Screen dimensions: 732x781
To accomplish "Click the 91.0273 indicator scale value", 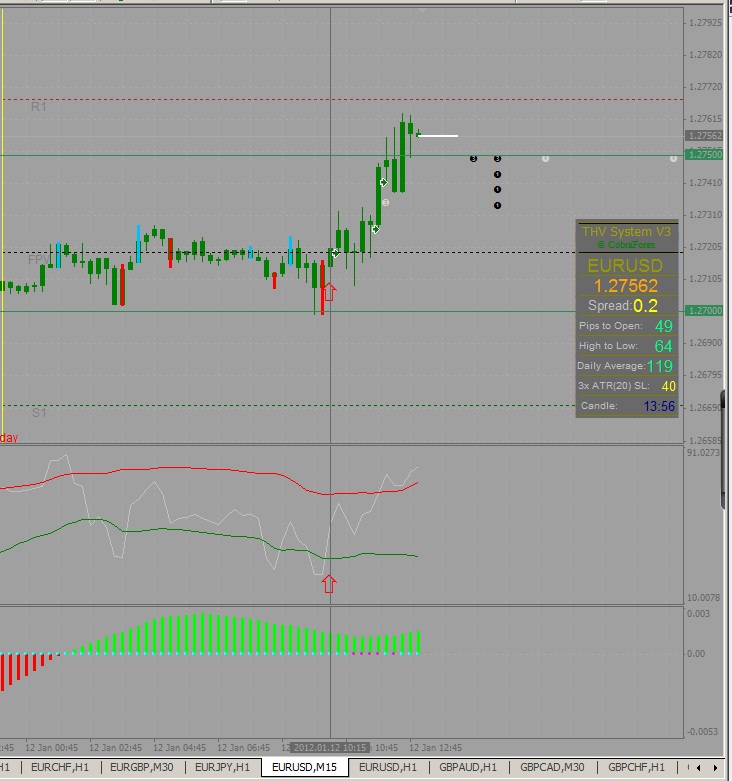I will (x=703, y=453).
